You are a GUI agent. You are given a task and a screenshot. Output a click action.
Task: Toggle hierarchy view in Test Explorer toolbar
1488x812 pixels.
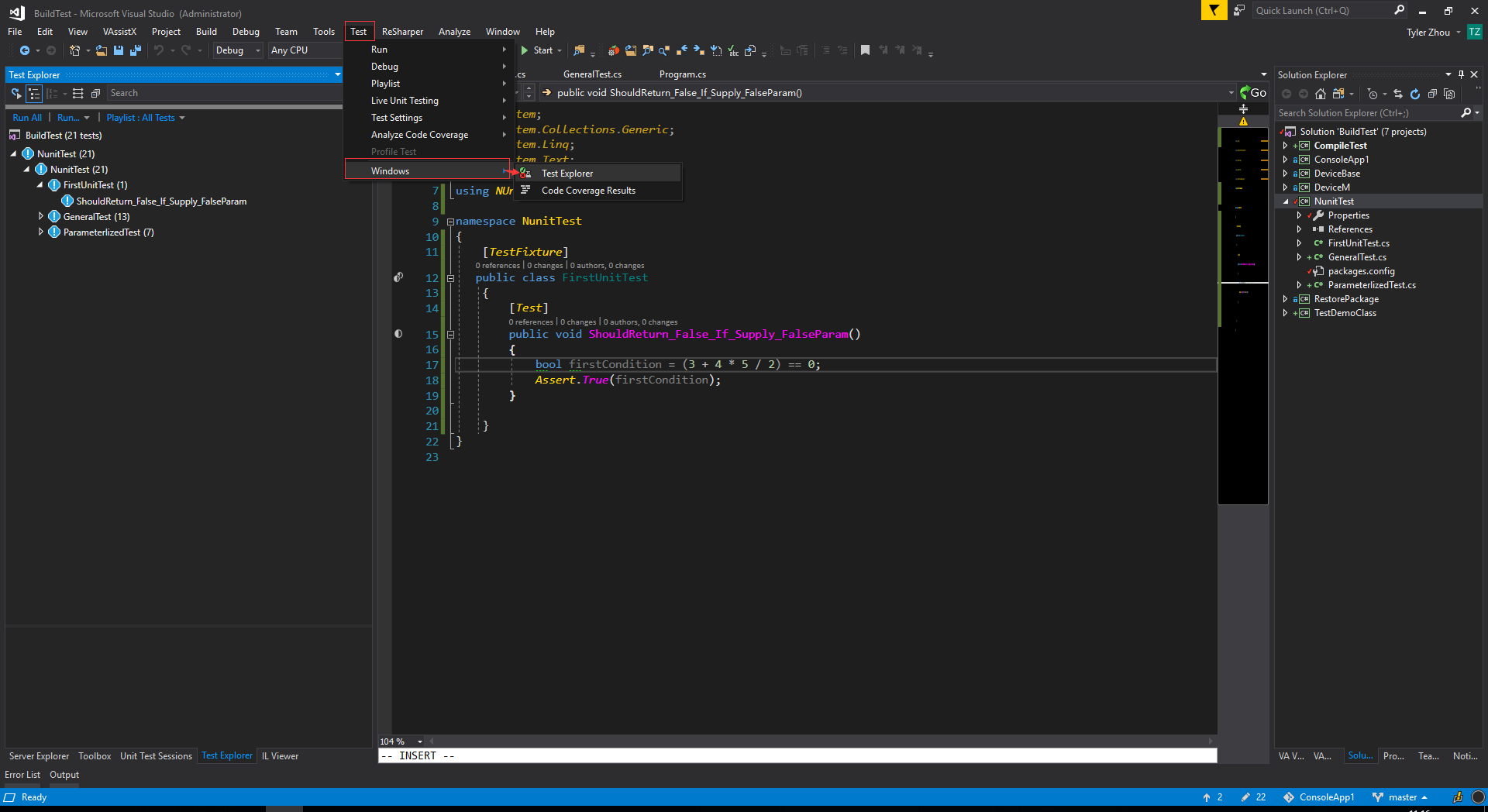pos(34,93)
